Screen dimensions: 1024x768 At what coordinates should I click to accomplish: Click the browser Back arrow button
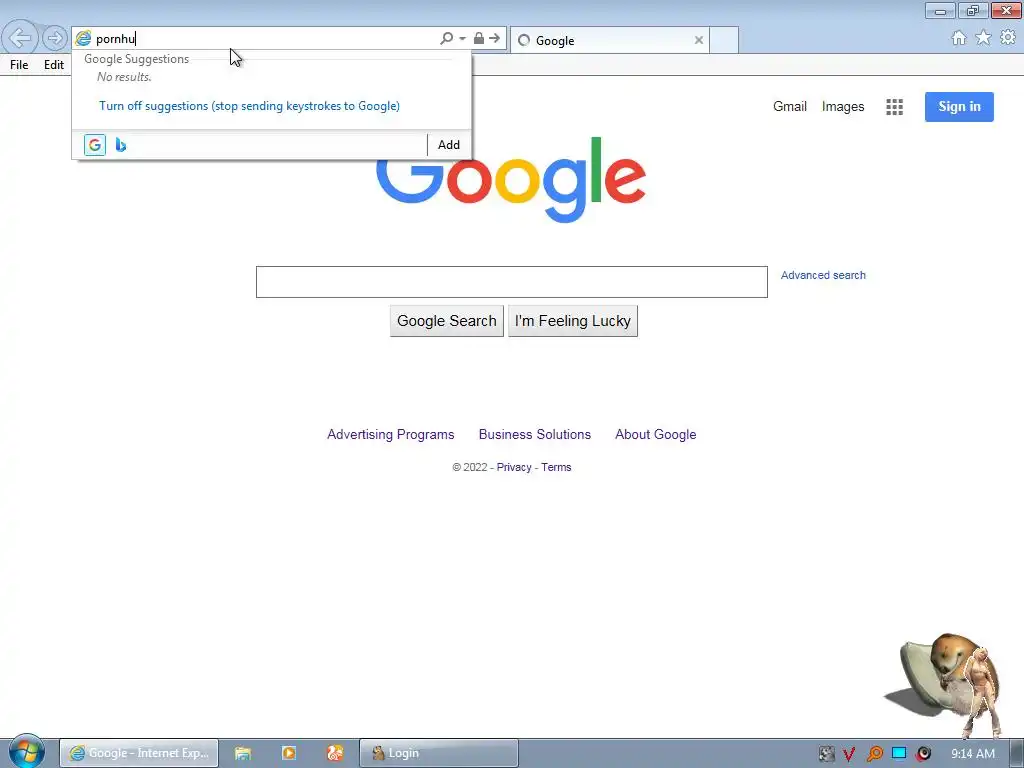tap(20, 38)
